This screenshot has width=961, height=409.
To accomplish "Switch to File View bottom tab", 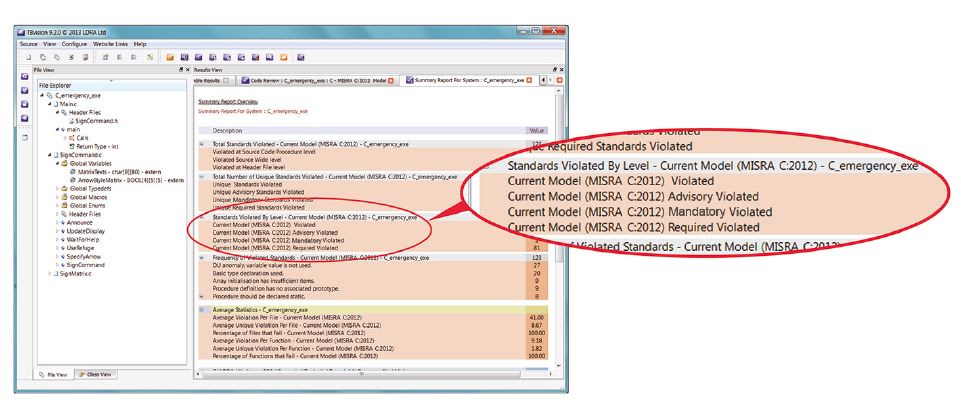I will click(51, 374).
